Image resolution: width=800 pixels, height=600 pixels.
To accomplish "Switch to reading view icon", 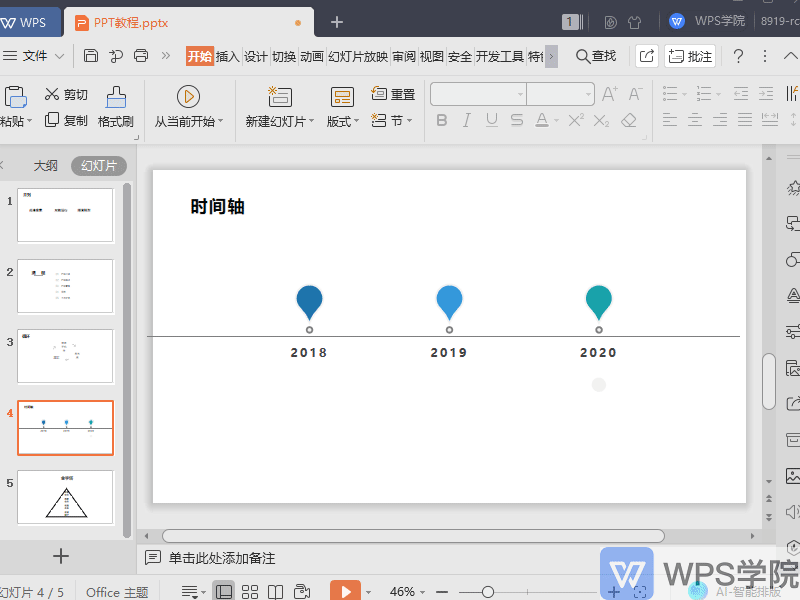I will pos(276,591).
